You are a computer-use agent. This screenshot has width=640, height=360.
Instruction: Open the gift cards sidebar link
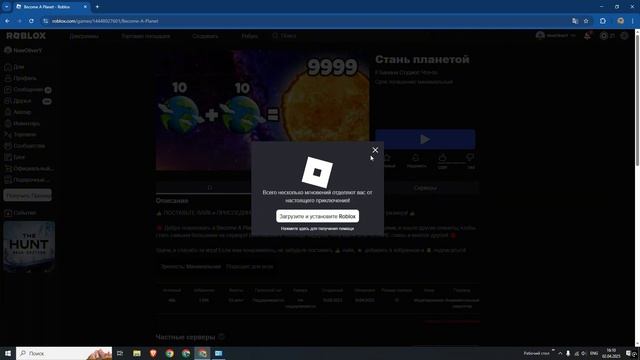[x=31, y=180]
